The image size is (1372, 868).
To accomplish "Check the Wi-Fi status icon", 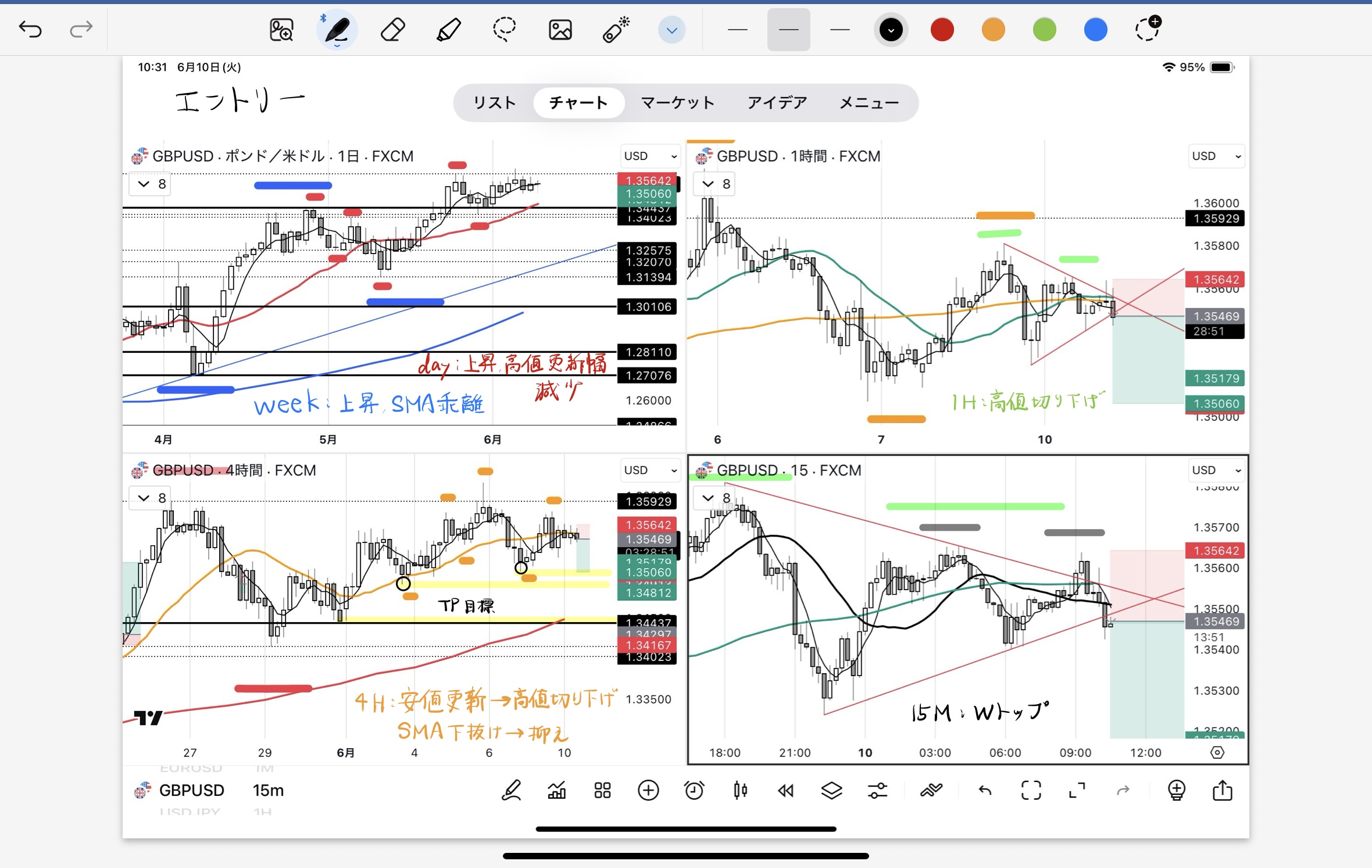I will click(x=1168, y=67).
